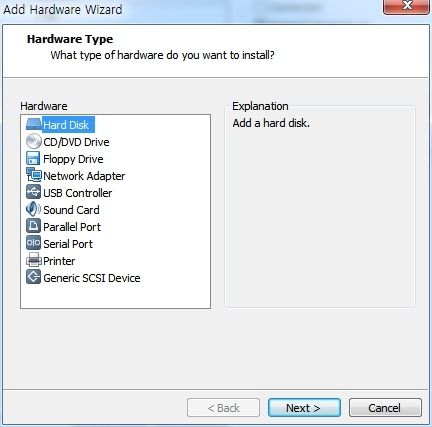Viewport: 432px width, 427px height.
Task: Choose CD/DVD Drive from hardware list
Action: (x=76, y=142)
